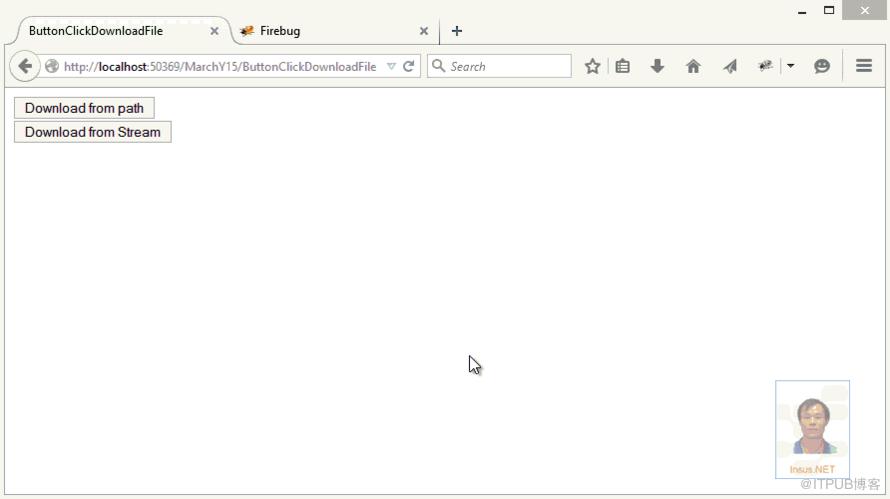Open Firebug bug icon in toolbar

click(x=765, y=66)
